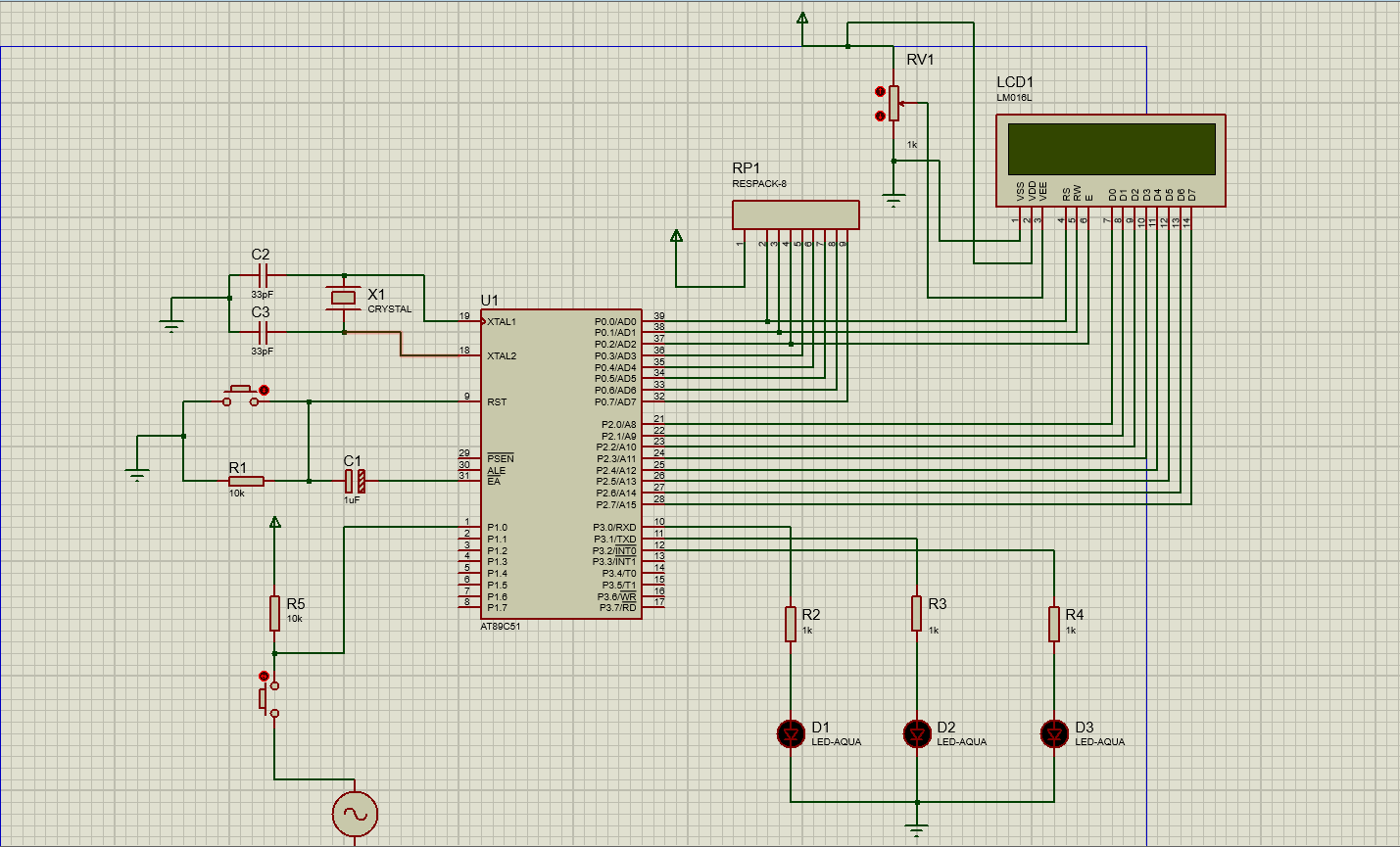This screenshot has height=847, width=1400.
Task: Click the P1.0 pin label
Action: pos(497,528)
